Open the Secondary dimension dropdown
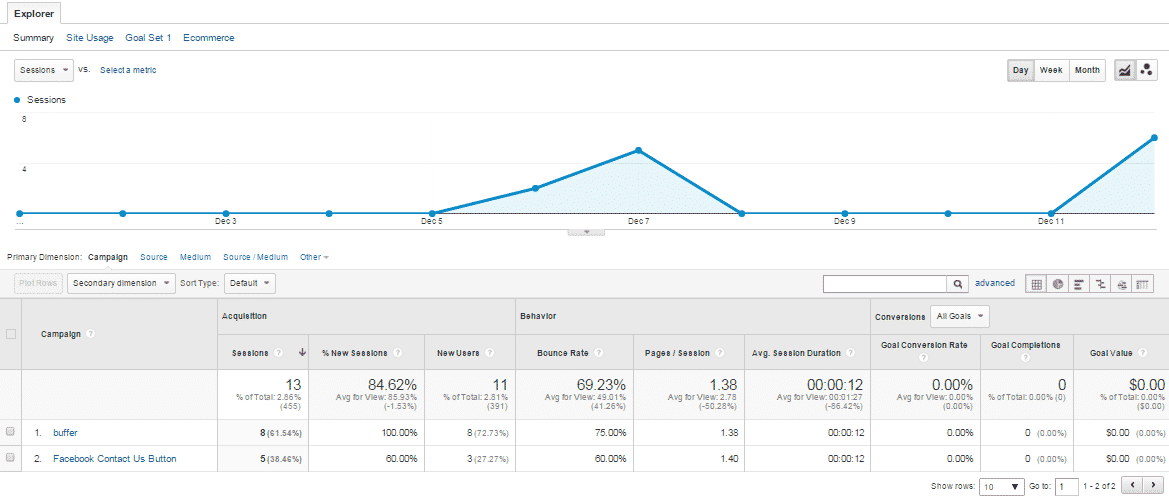 point(122,283)
